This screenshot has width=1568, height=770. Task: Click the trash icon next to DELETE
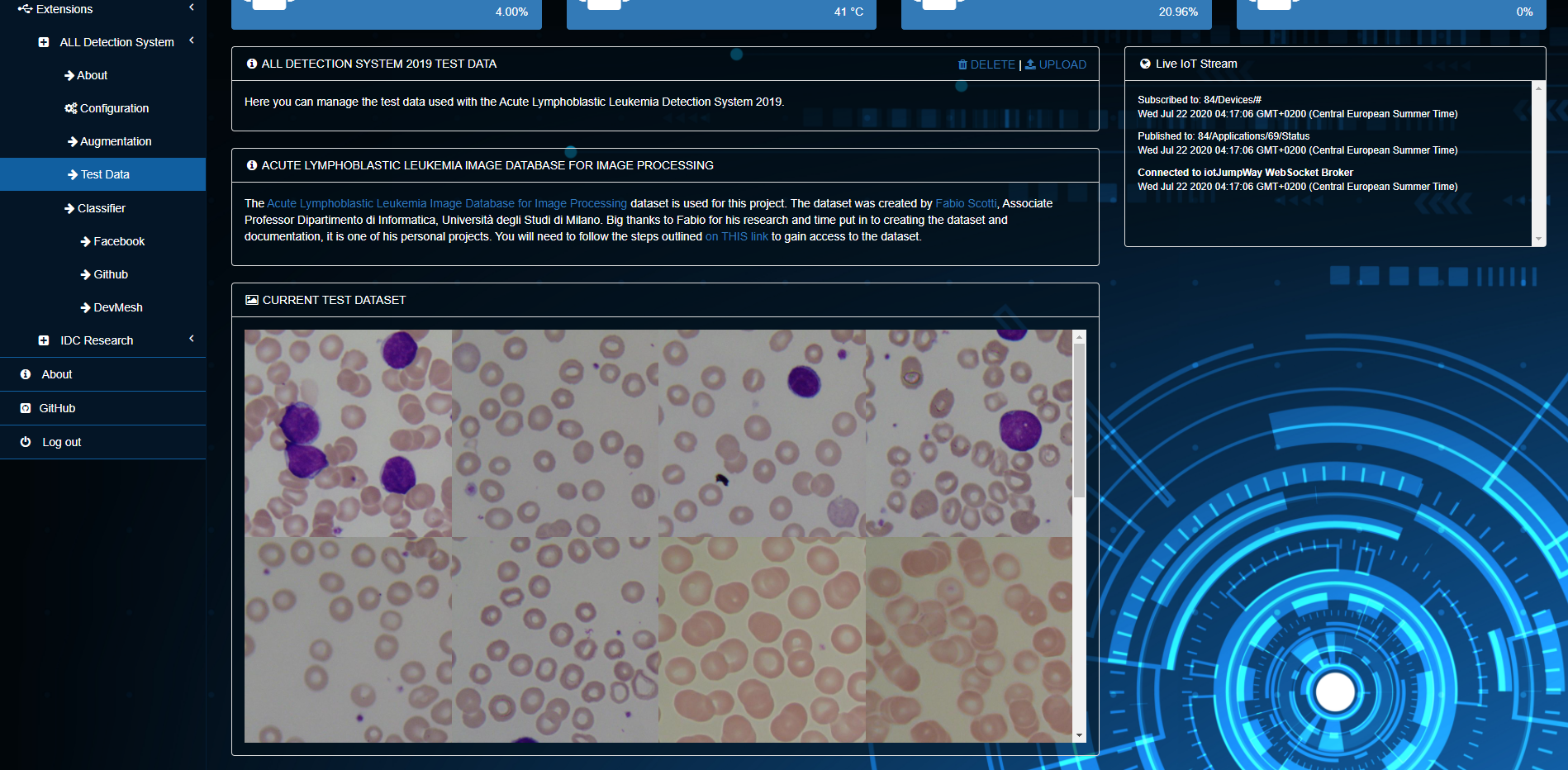(x=962, y=64)
